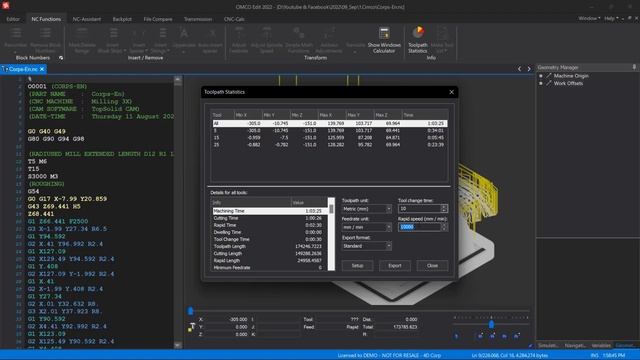The width and height of the screenshot is (640, 360).
Task: Close the Corps-En.nc file tab
Action: (42, 69)
